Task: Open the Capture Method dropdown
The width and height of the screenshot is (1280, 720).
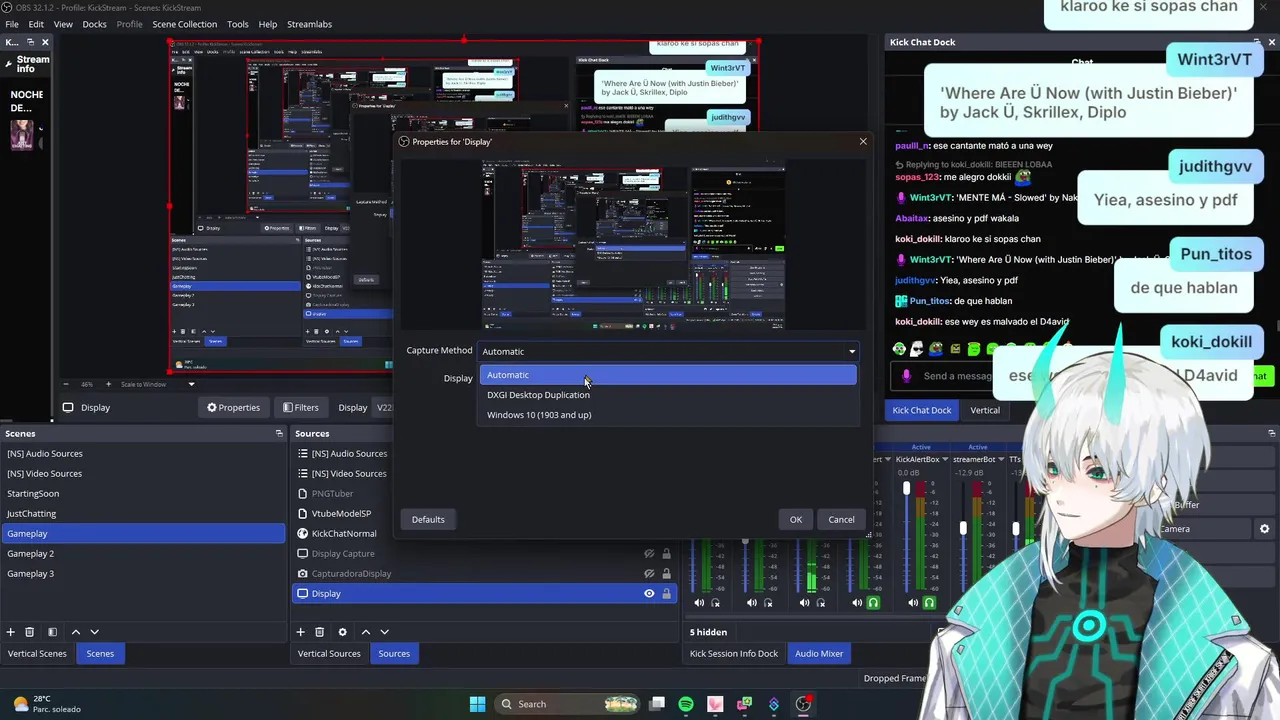Action: pos(669,351)
